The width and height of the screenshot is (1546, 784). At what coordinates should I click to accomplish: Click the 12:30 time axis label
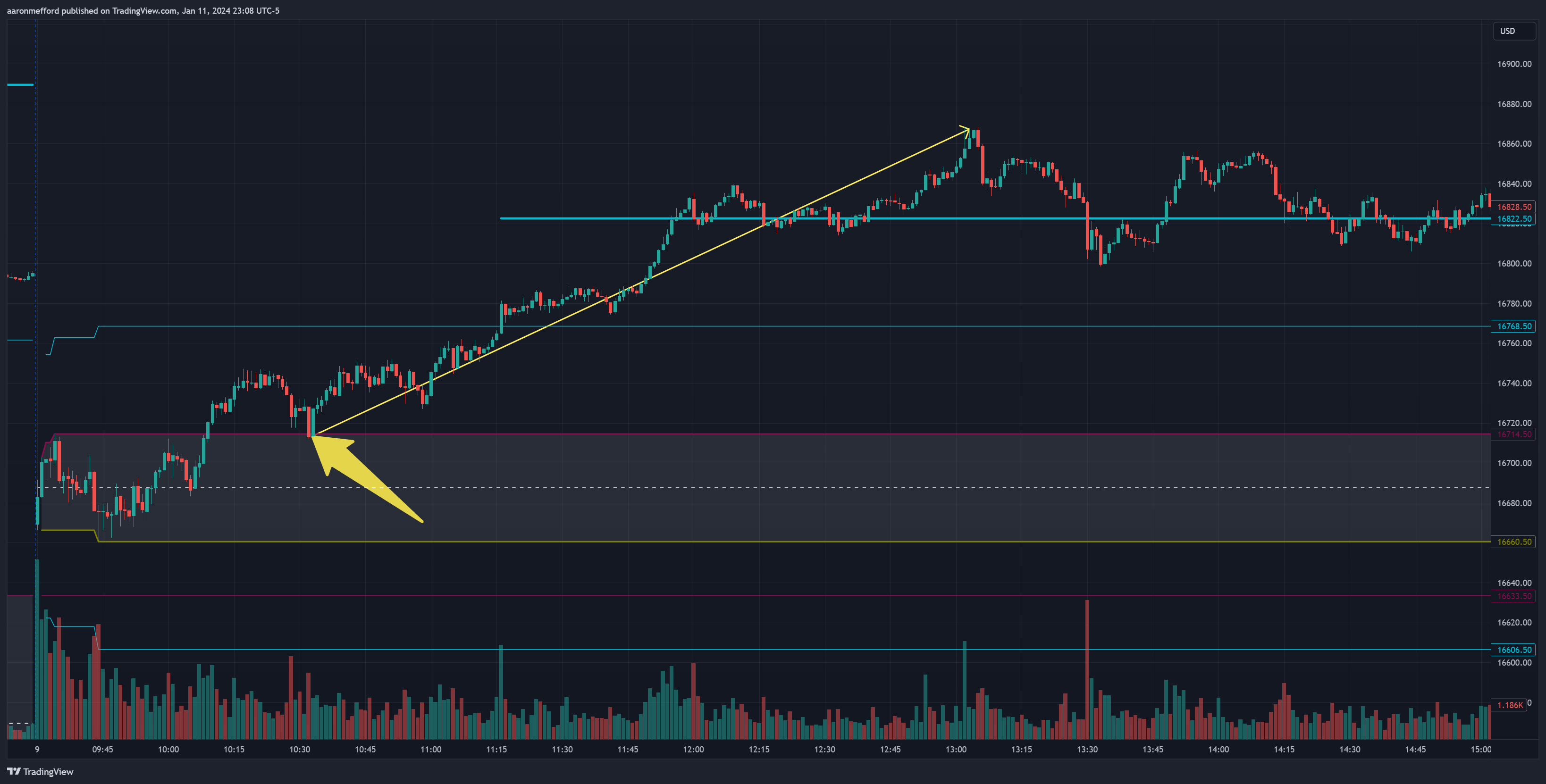click(x=824, y=749)
